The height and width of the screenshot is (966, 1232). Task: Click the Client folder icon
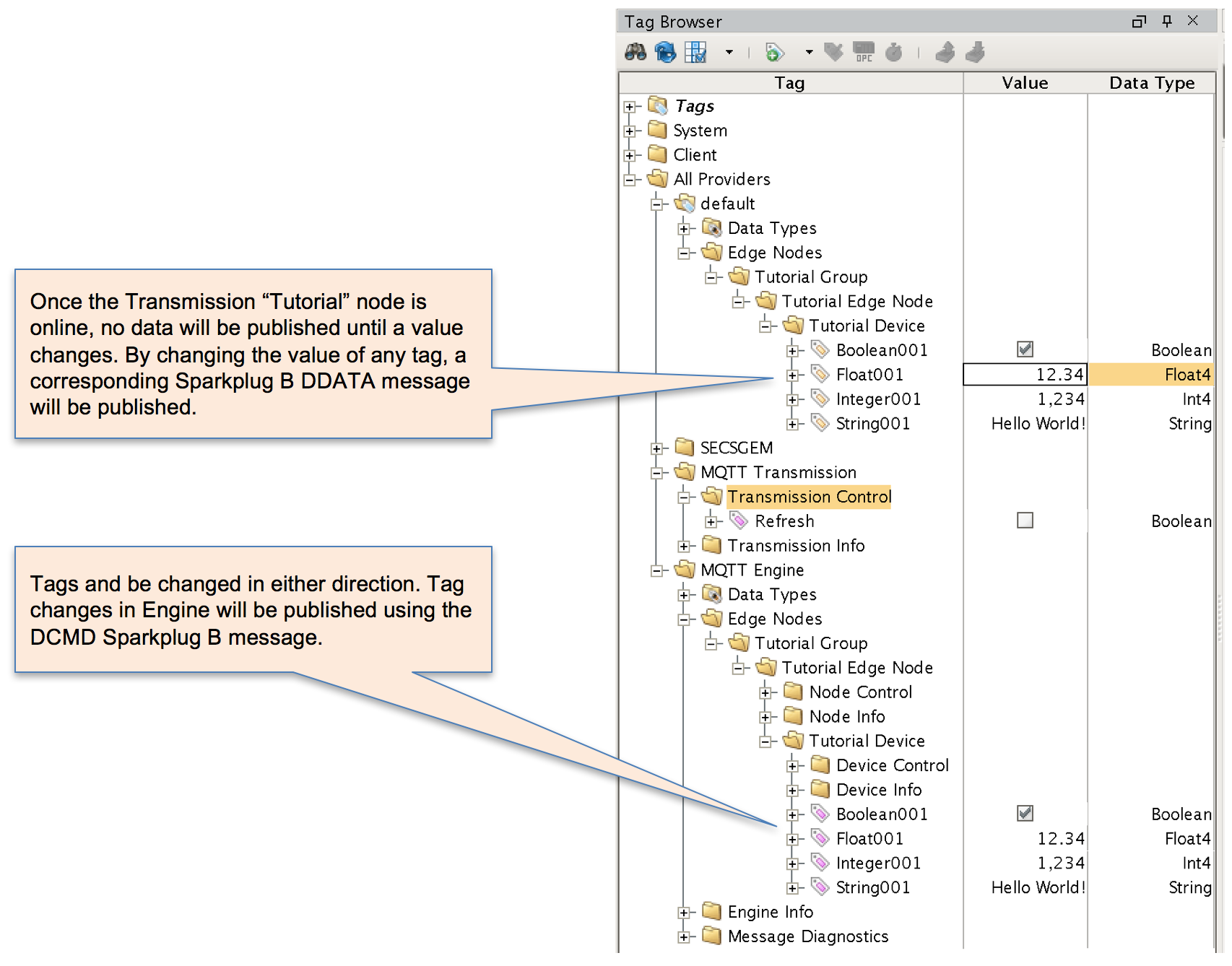point(657,155)
